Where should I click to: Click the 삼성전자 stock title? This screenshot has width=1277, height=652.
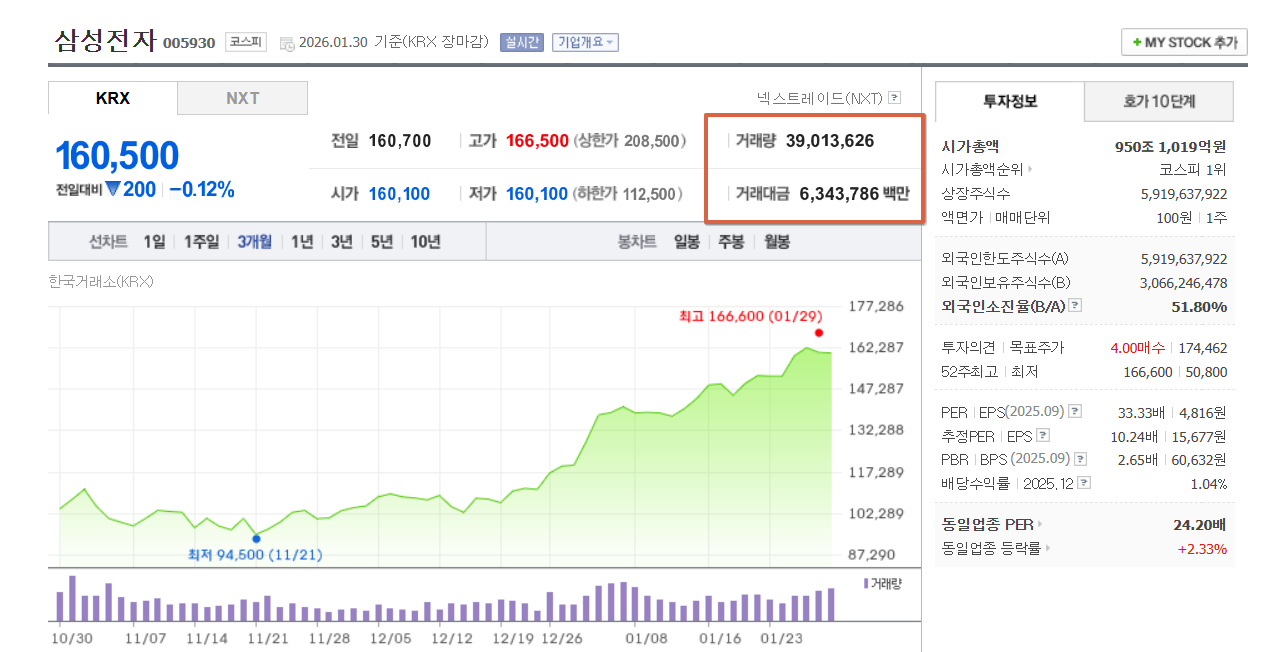[x=105, y=40]
